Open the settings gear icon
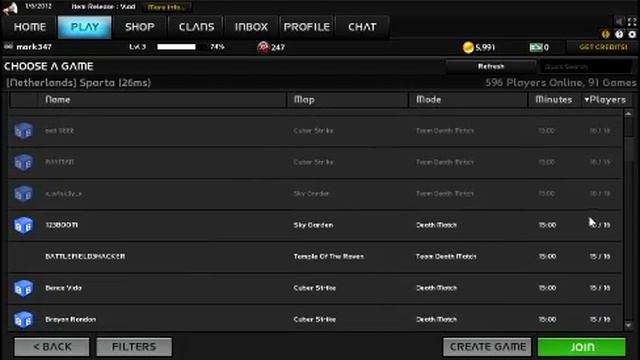Viewport: 640px width, 360px height. (632, 34)
